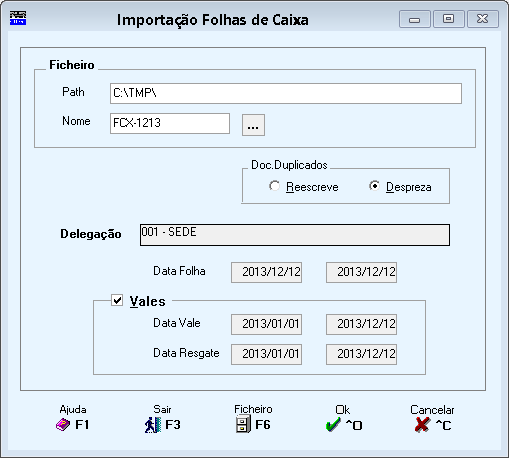
Task: Click the Path input field
Action: pos(286,93)
